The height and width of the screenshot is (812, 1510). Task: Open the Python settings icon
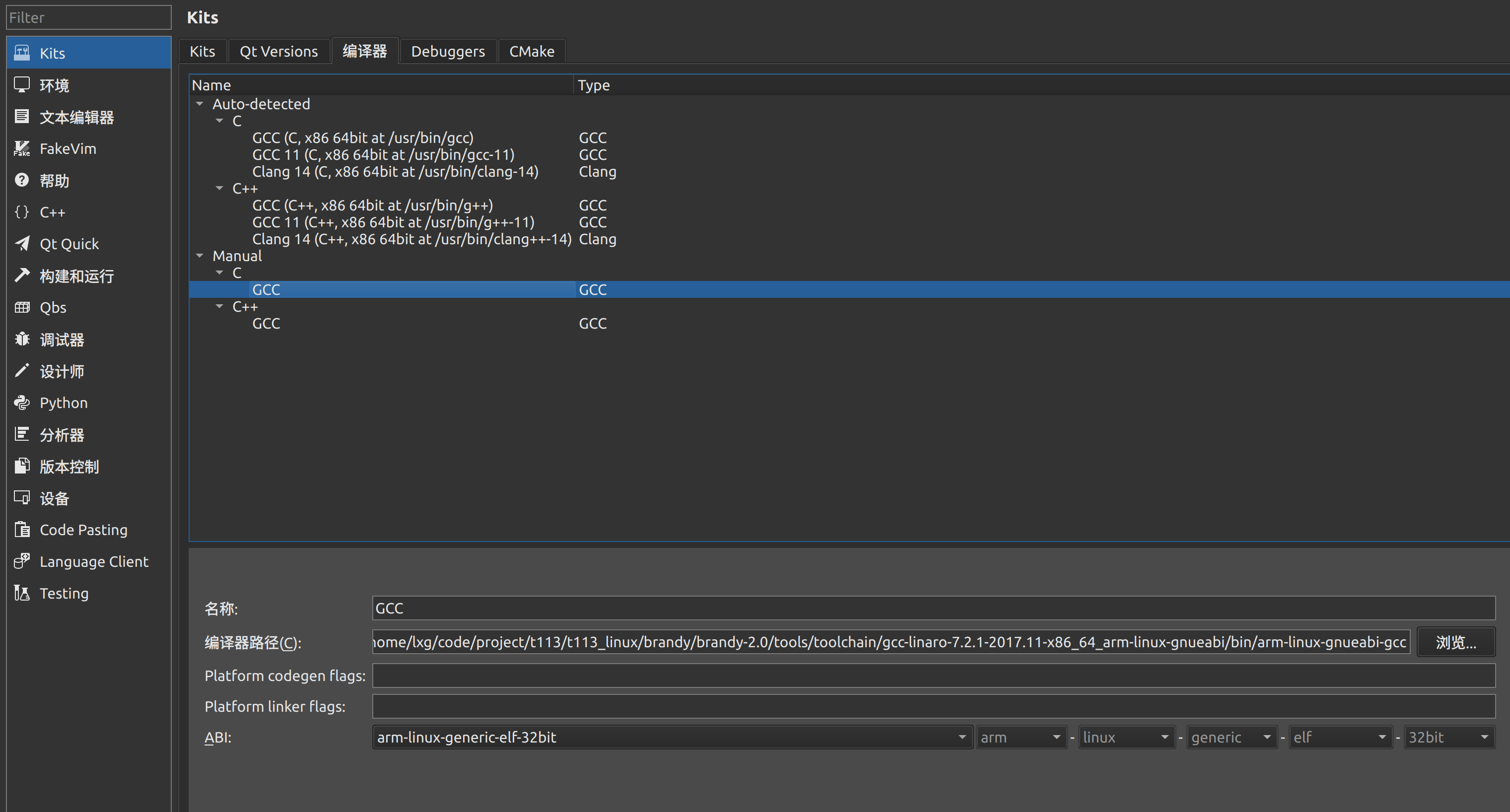pos(22,402)
